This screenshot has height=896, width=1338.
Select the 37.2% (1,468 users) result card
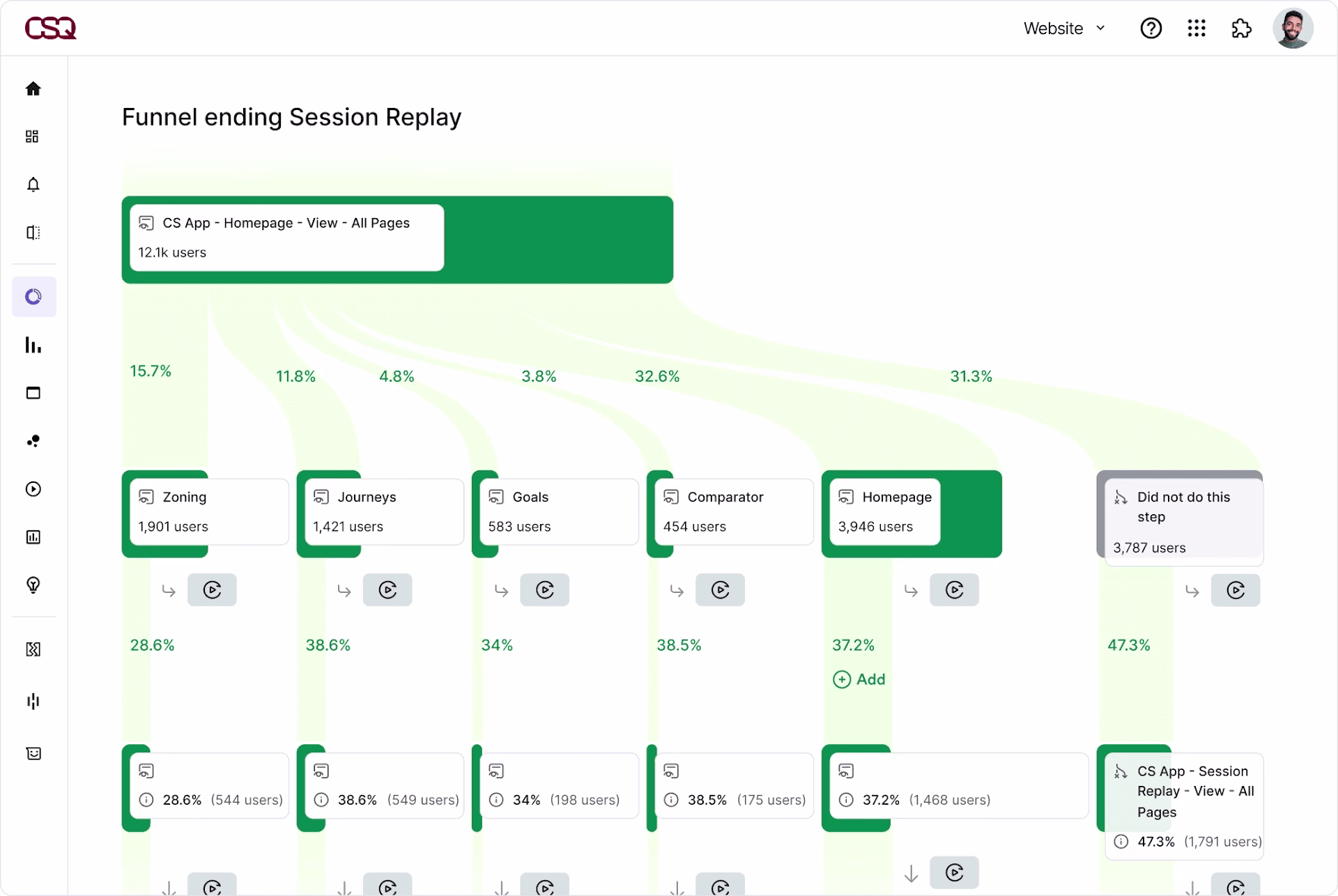click(959, 786)
